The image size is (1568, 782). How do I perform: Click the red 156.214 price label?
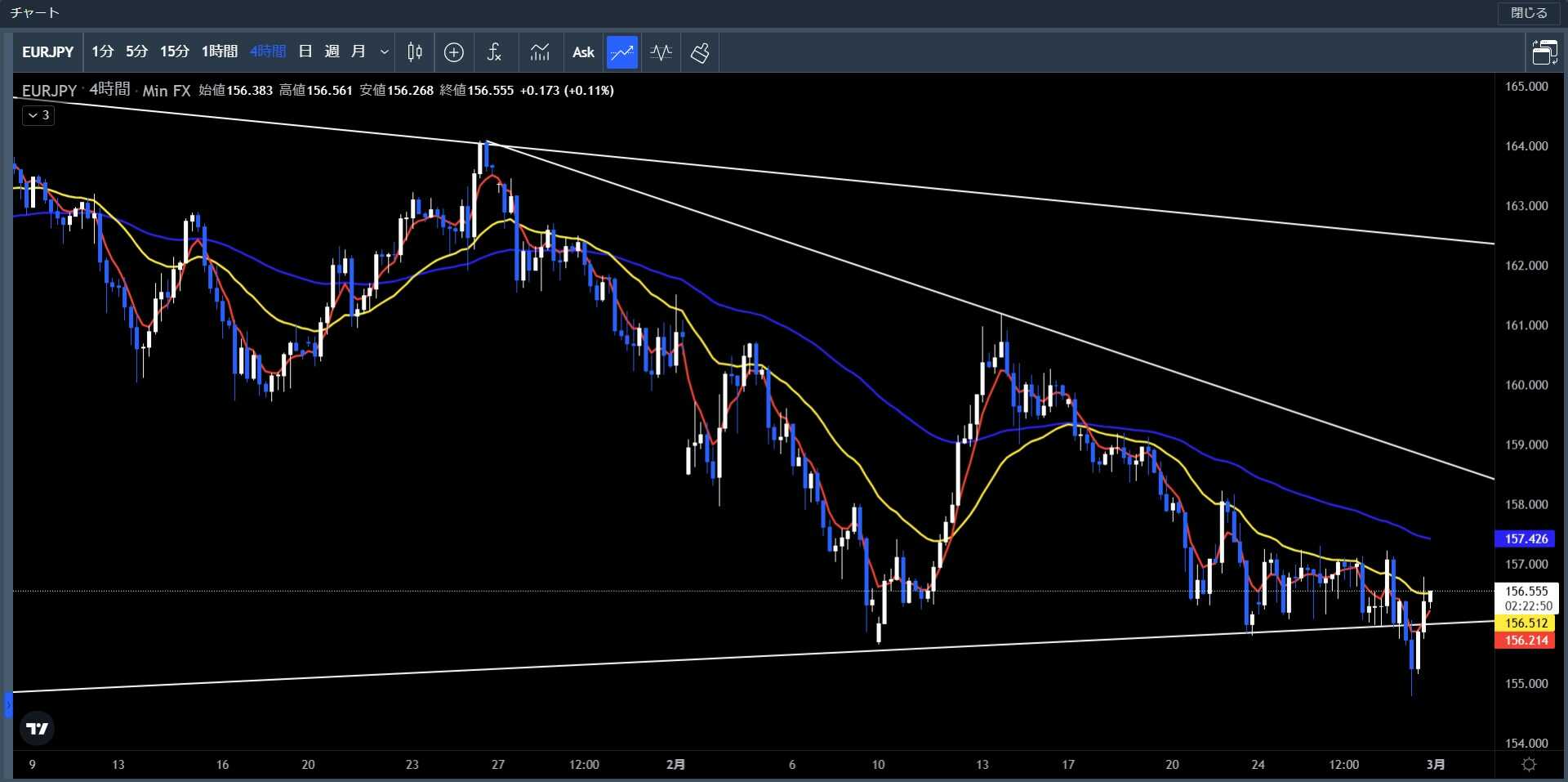[x=1526, y=640]
